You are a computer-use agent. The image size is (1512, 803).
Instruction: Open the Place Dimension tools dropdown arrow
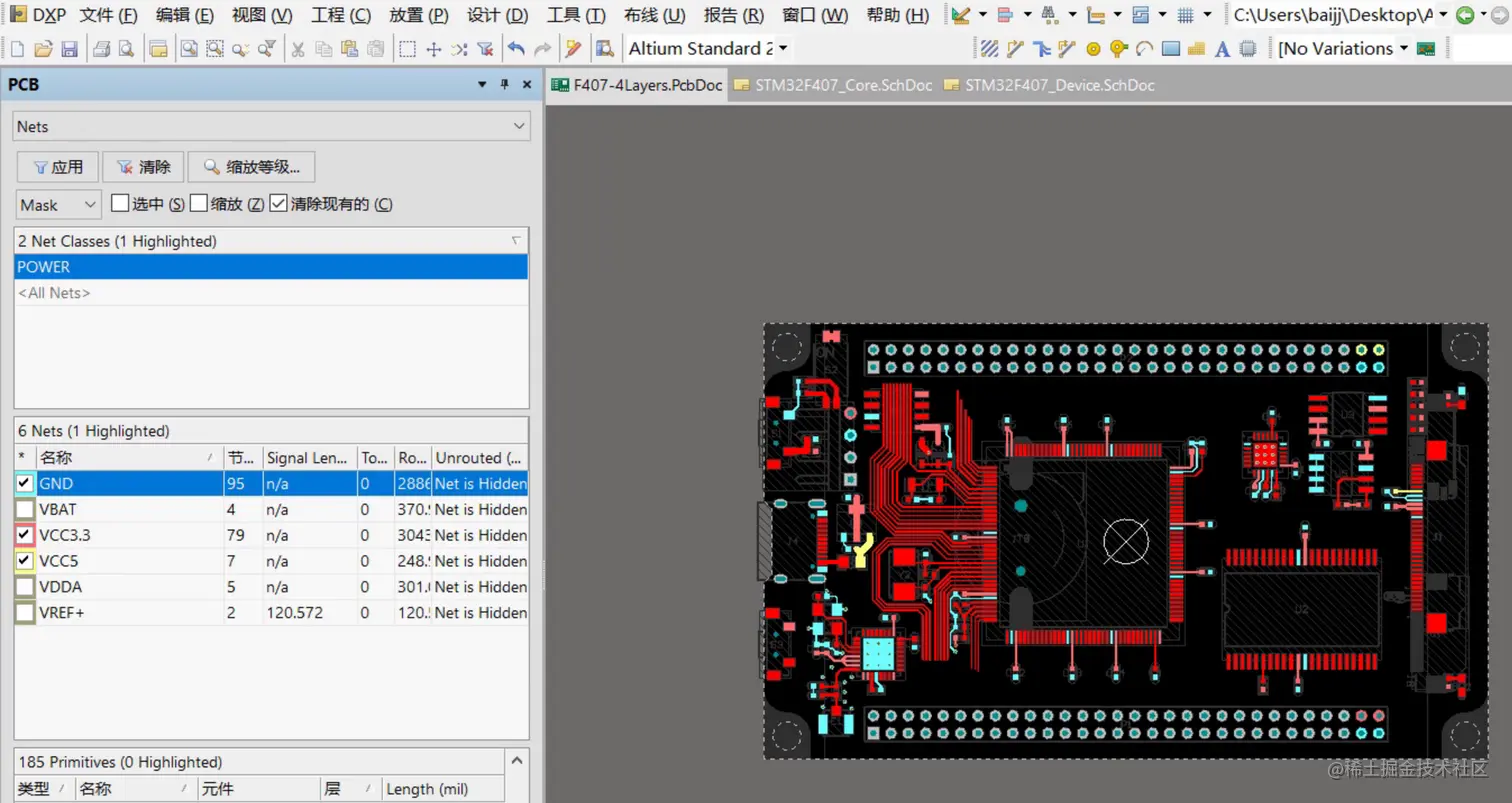1117,15
